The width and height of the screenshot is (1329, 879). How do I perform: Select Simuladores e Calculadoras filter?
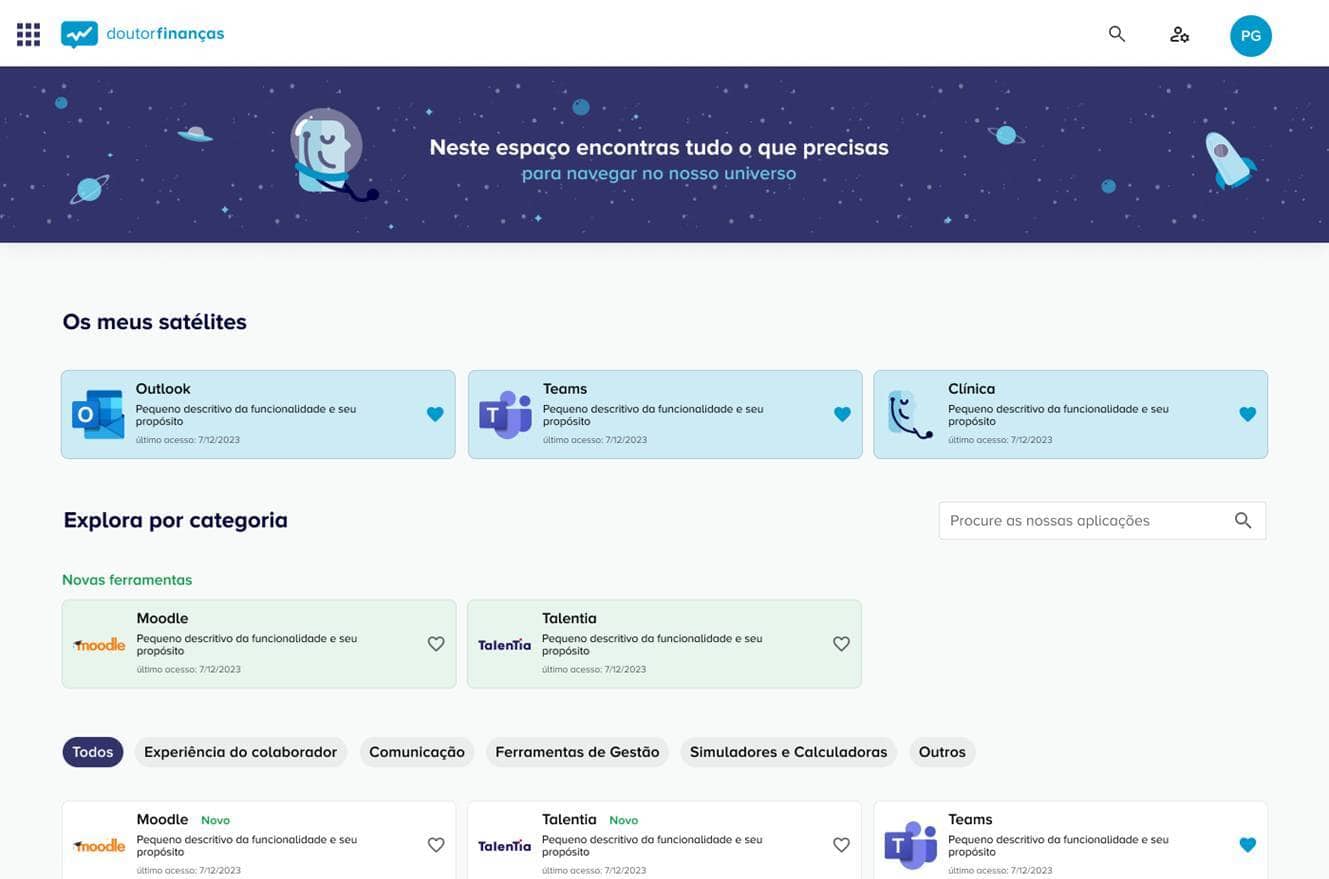pyautogui.click(x=788, y=752)
